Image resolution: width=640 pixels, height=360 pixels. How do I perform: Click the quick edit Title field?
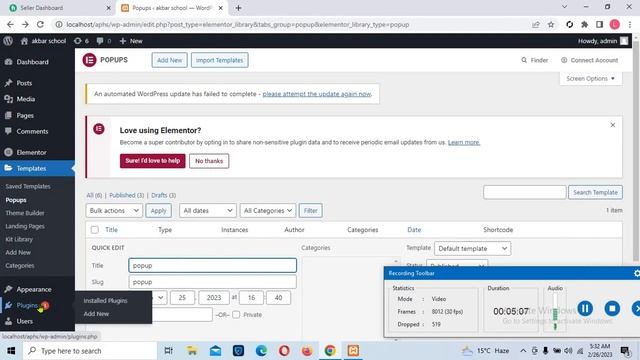tap(212, 265)
